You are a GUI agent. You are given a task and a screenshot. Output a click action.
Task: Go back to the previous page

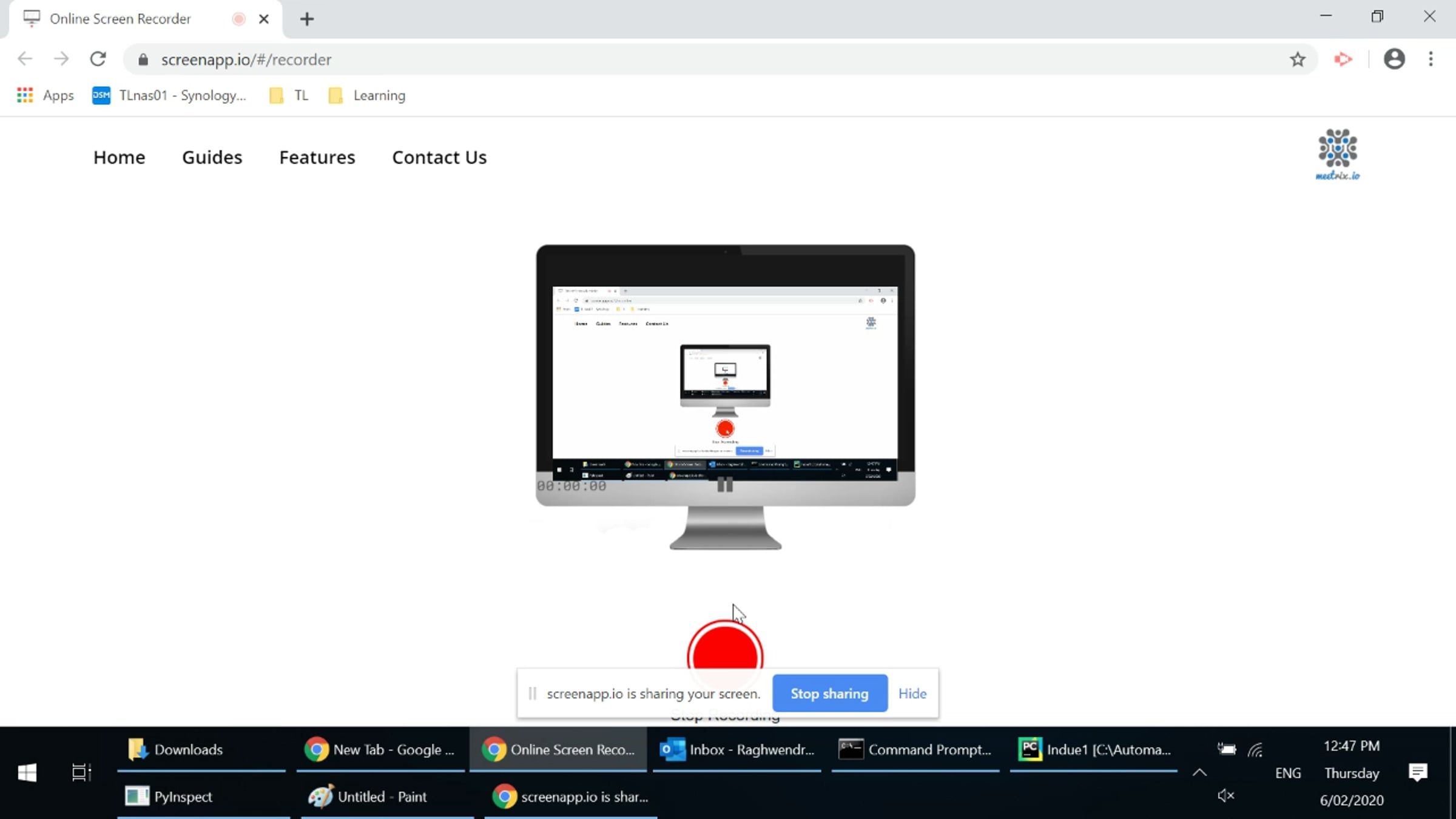pos(25,59)
